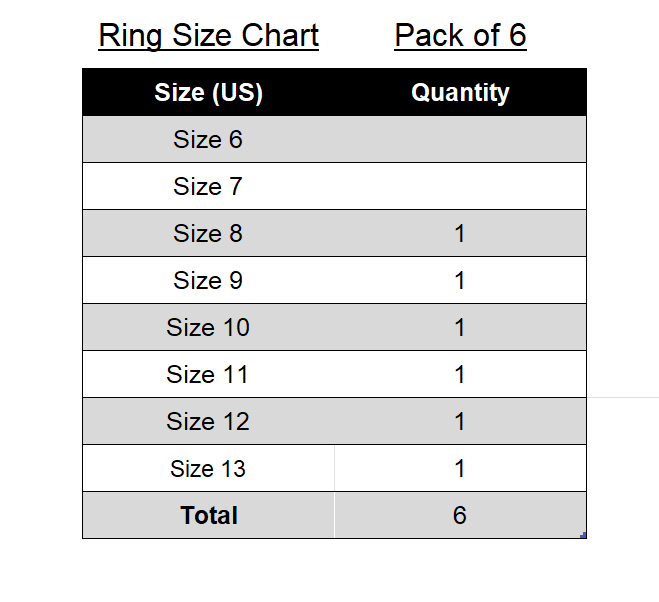This screenshot has width=659, height=602.
Task: Click the "Pack of 6" underlined heading
Action: coord(460,36)
